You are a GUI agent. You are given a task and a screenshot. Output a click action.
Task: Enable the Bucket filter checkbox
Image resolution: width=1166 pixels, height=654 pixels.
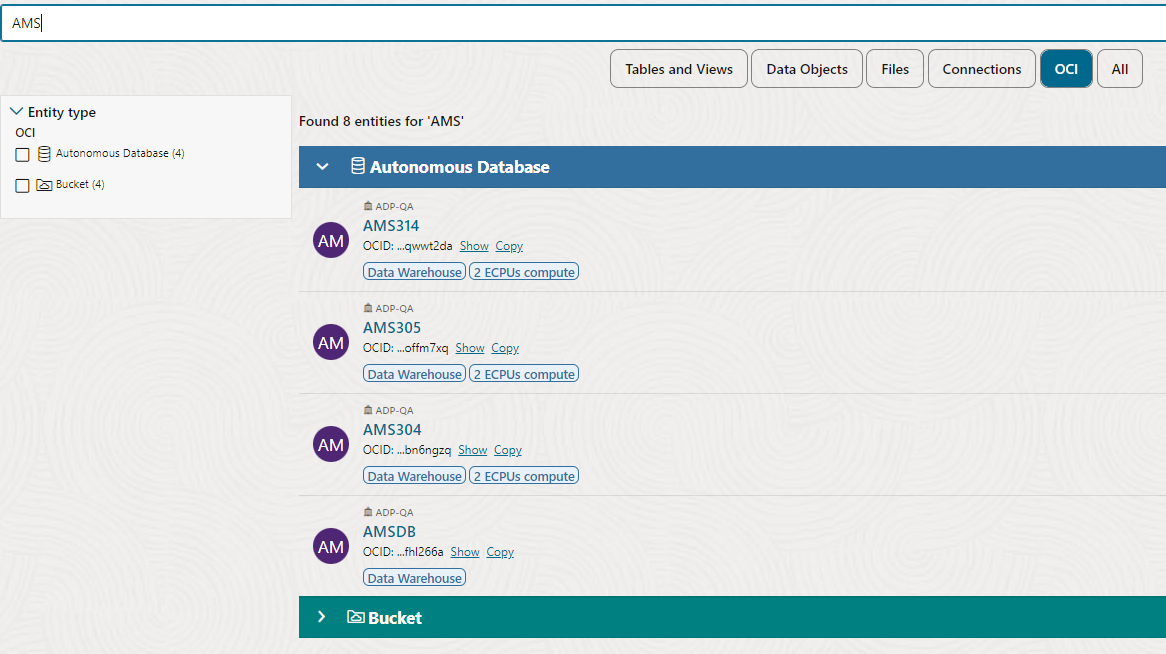22,184
